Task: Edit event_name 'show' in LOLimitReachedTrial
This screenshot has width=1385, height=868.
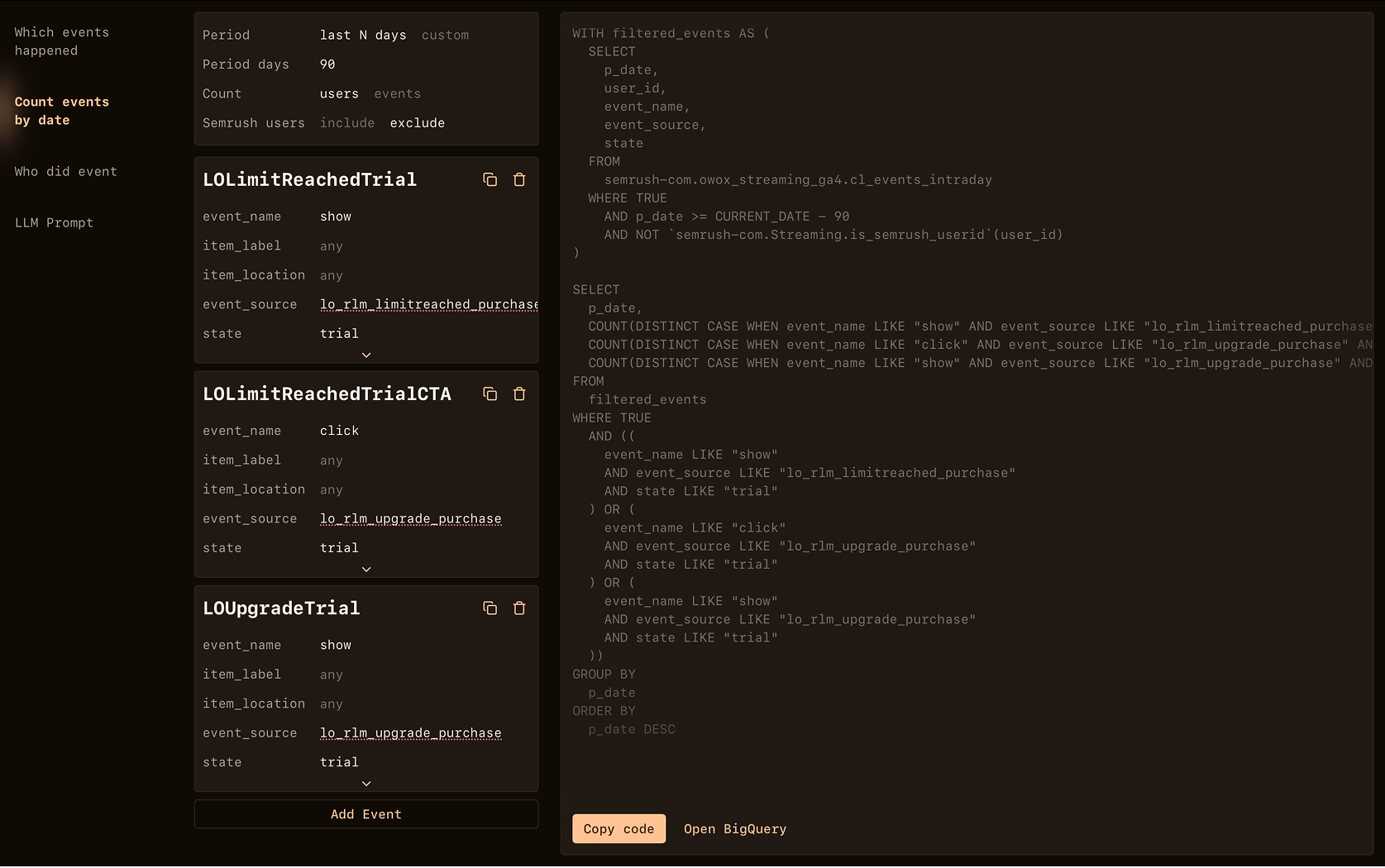Action: pos(336,216)
